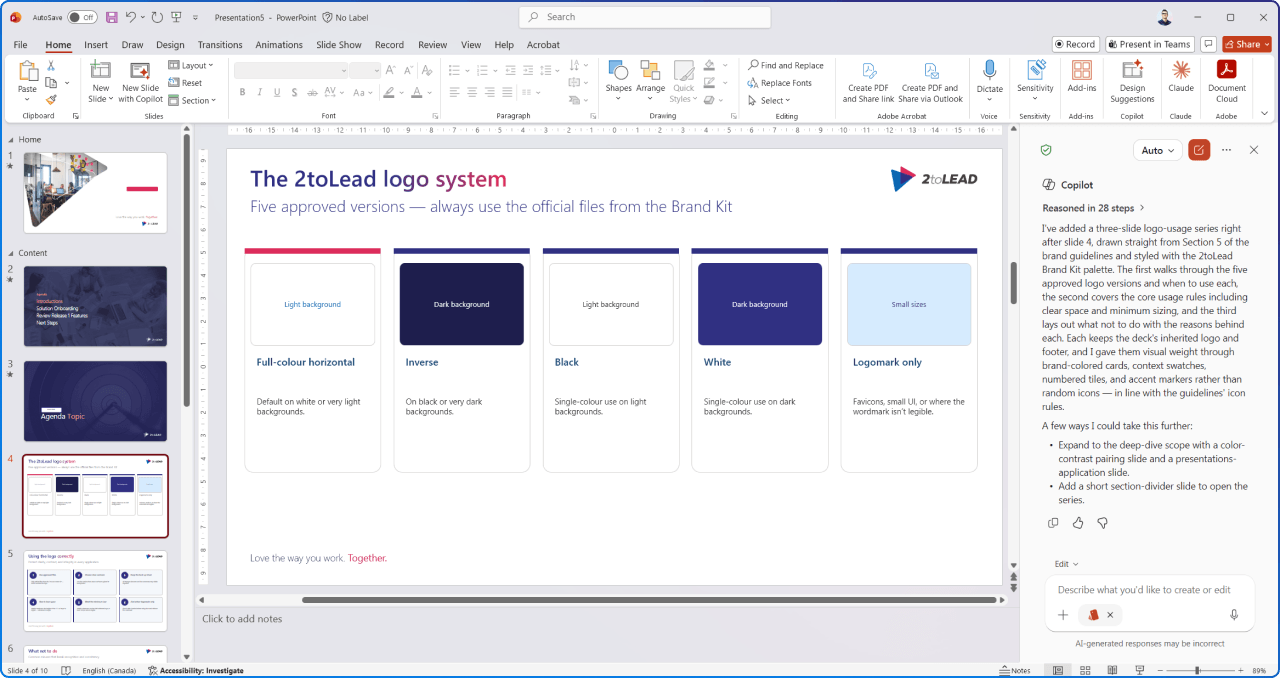The image size is (1280, 678).
Task: Open the Comments pane icon
Action: pyautogui.click(x=1208, y=44)
